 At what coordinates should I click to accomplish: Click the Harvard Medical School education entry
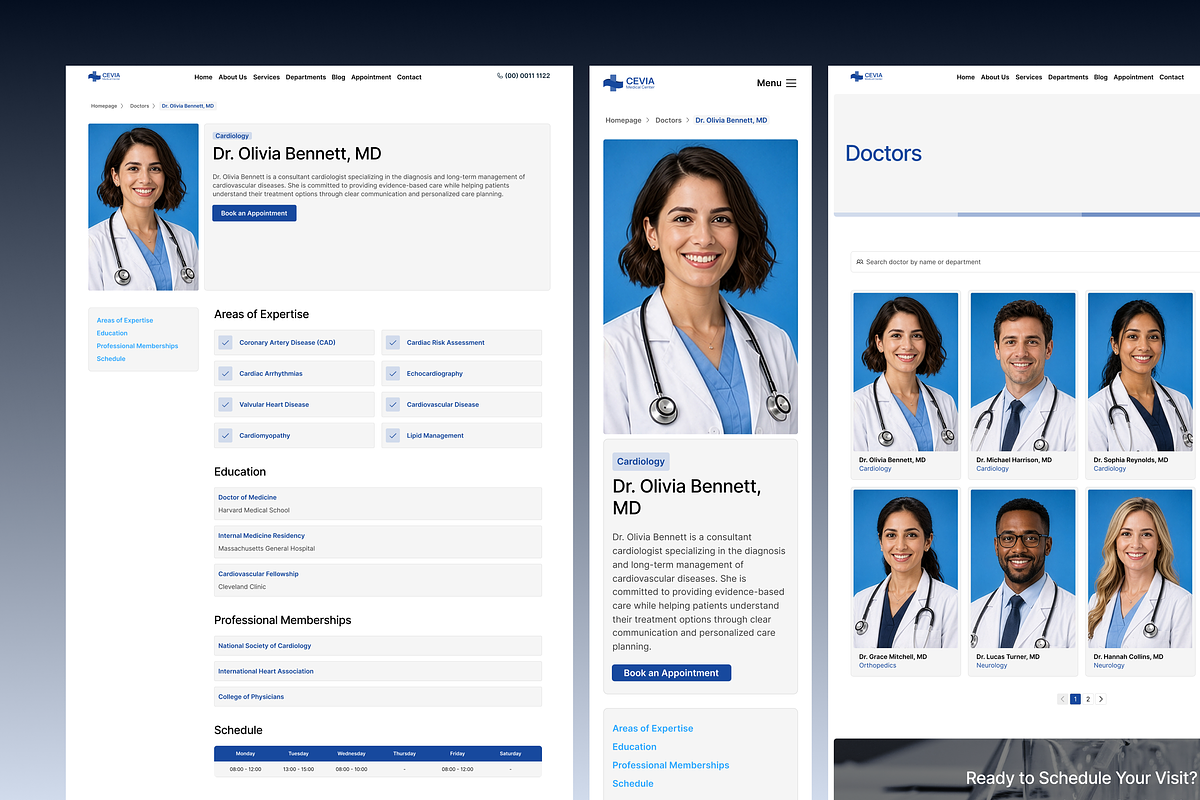378,504
